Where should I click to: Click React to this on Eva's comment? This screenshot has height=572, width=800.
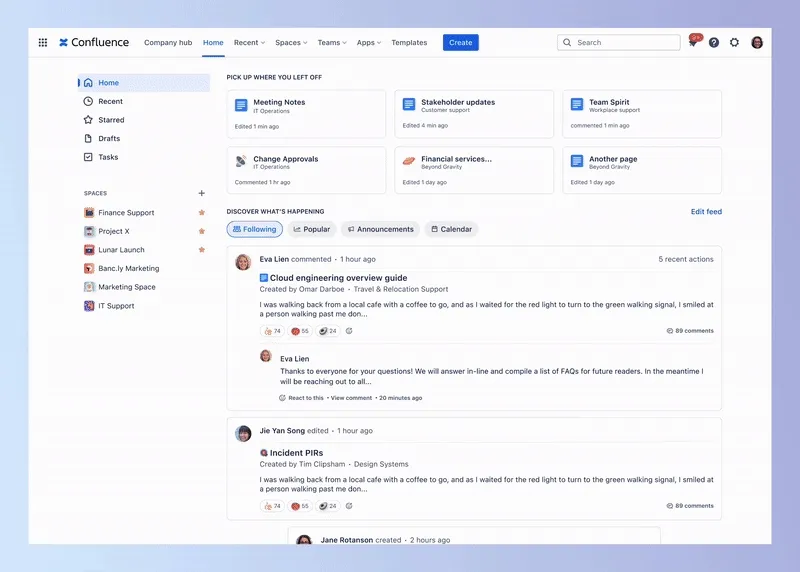click(301, 398)
